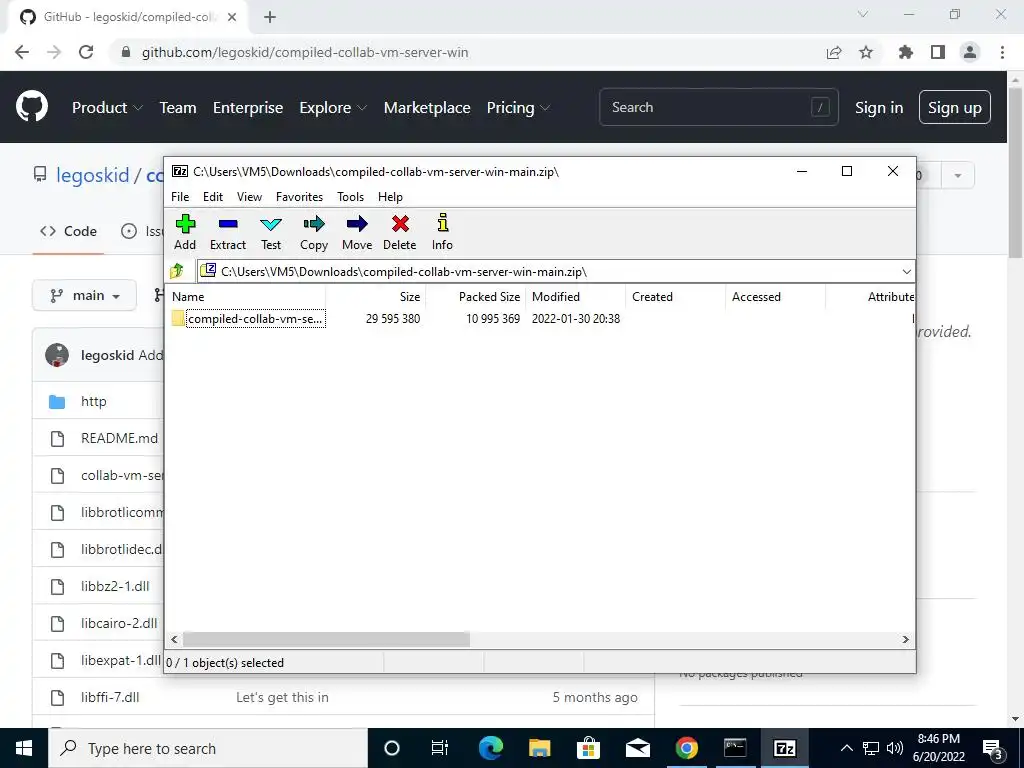Screen dimensions: 1024x768
Task: Open Microsoft Edge from taskbar
Action: [490, 748]
